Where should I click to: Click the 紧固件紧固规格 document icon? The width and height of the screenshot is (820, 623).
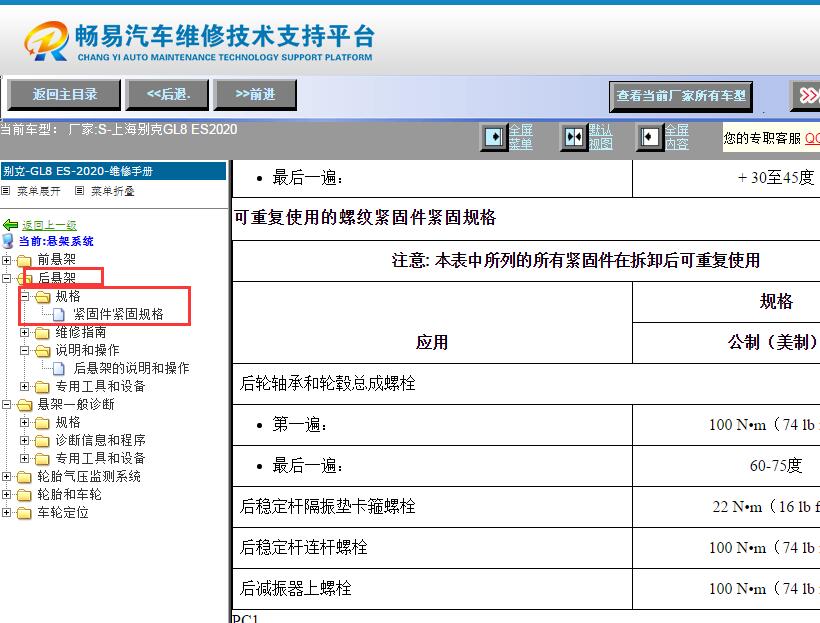tap(59, 314)
